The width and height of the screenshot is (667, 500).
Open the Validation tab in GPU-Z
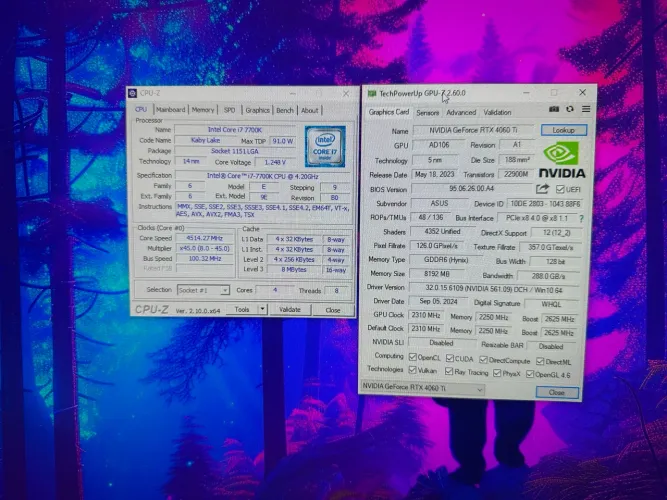pos(497,113)
